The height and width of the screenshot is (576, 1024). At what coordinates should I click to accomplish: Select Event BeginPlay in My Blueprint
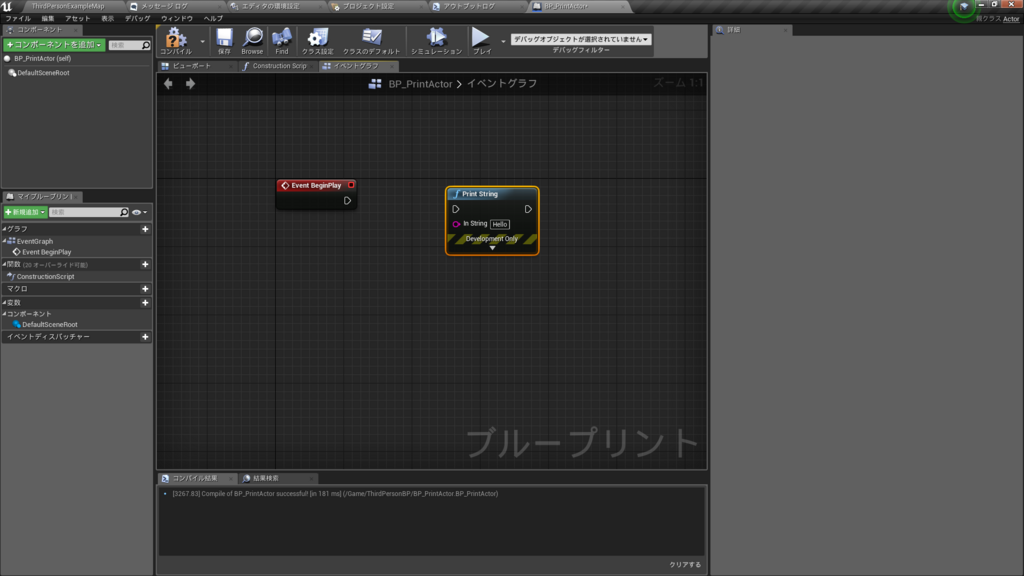[x=46, y=252]
